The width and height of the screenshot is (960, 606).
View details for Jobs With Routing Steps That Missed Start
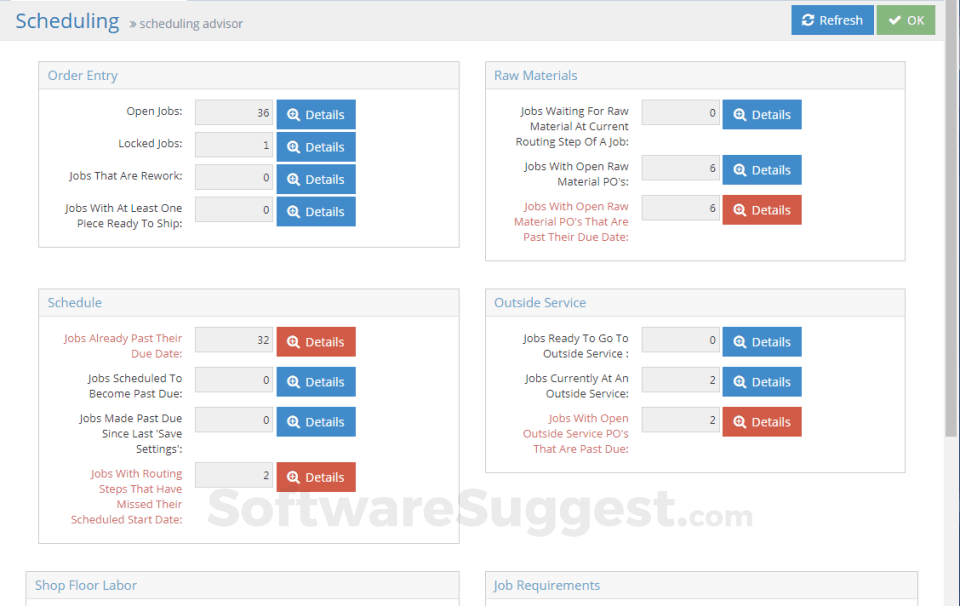tap(316, 477)
